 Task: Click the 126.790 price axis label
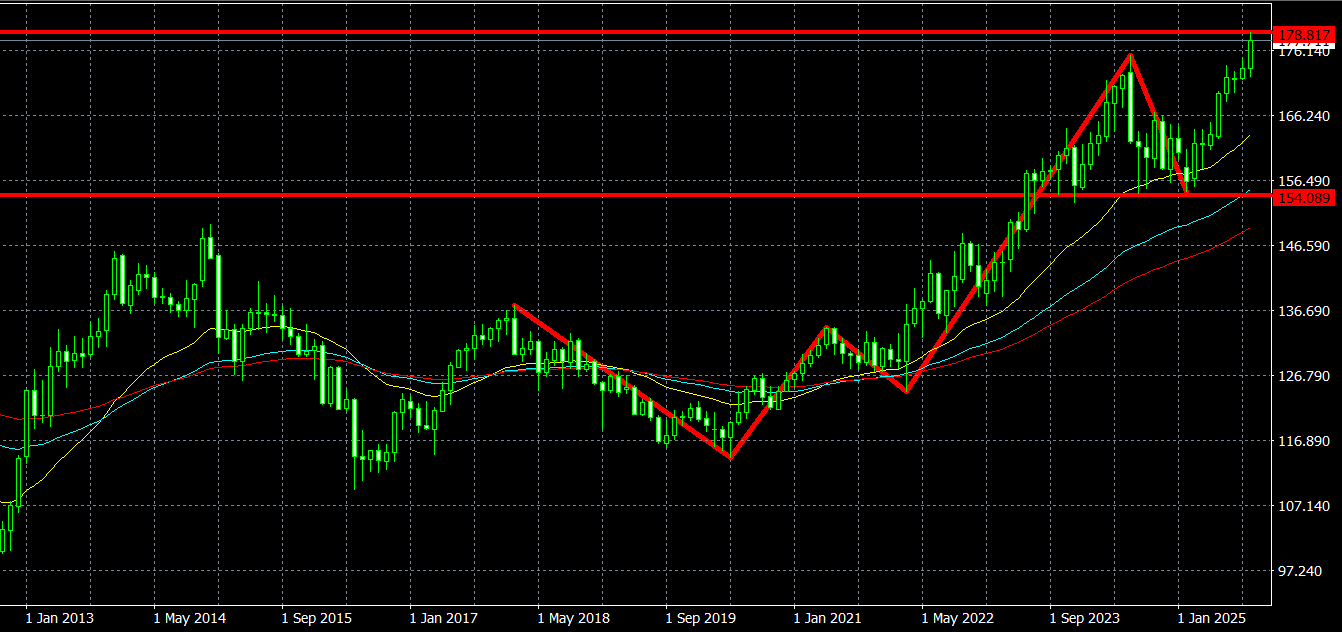click(x=1305, y=376)
